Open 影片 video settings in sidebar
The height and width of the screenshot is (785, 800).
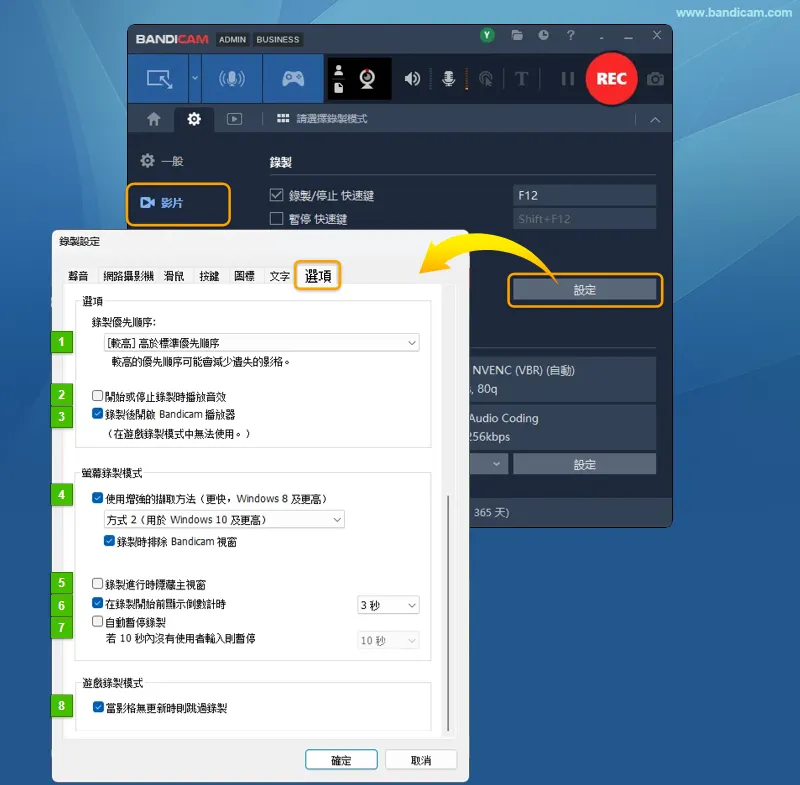tap(178, 204)
